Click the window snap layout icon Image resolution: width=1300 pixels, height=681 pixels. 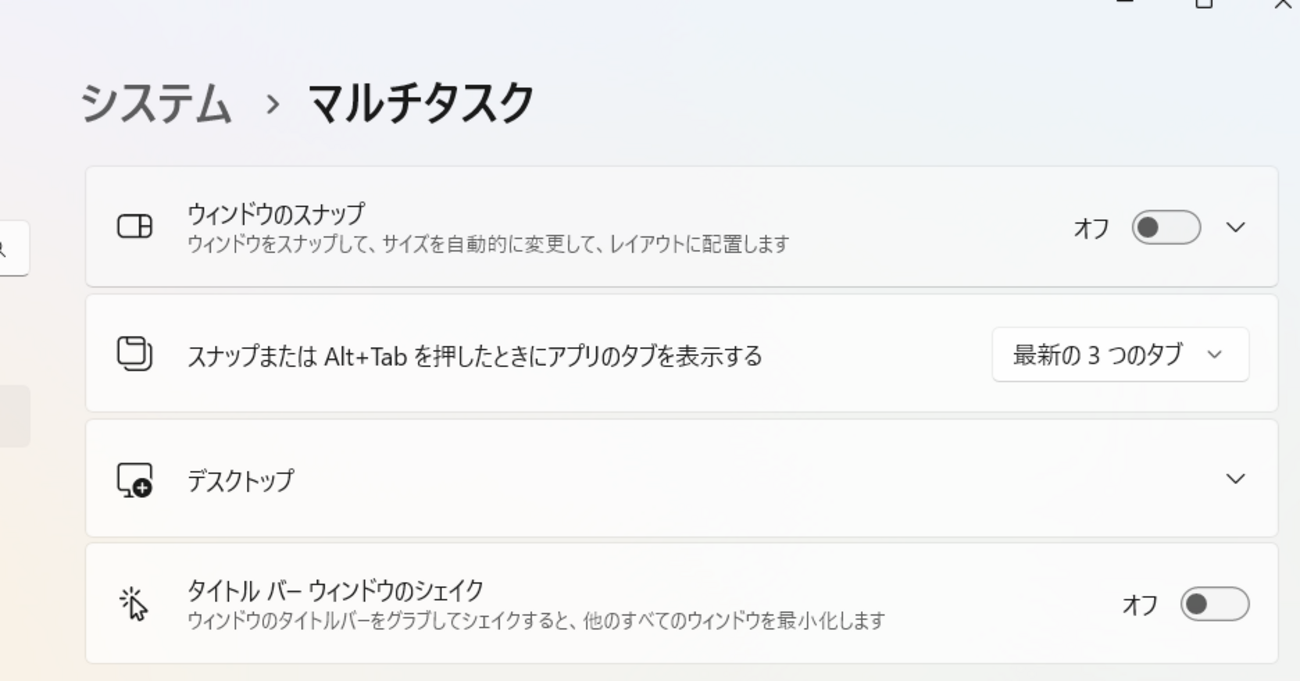135,227
